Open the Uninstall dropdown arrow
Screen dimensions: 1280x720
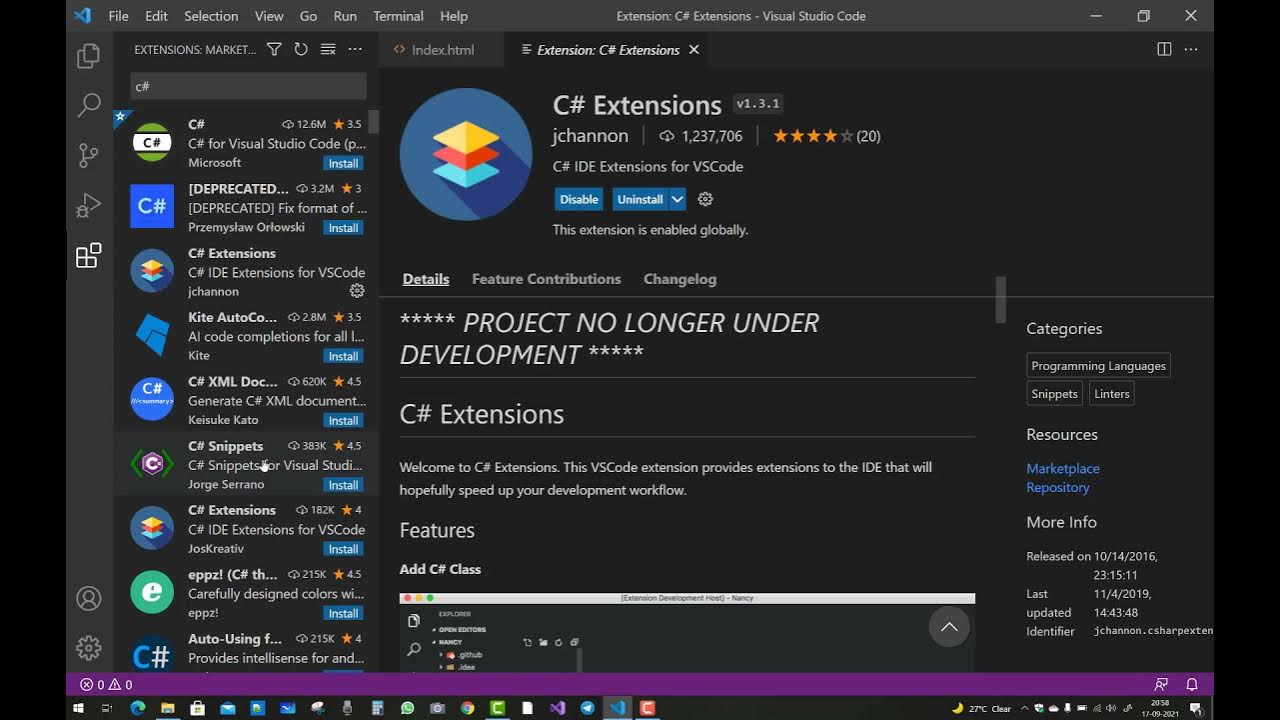tap(677, 199)
